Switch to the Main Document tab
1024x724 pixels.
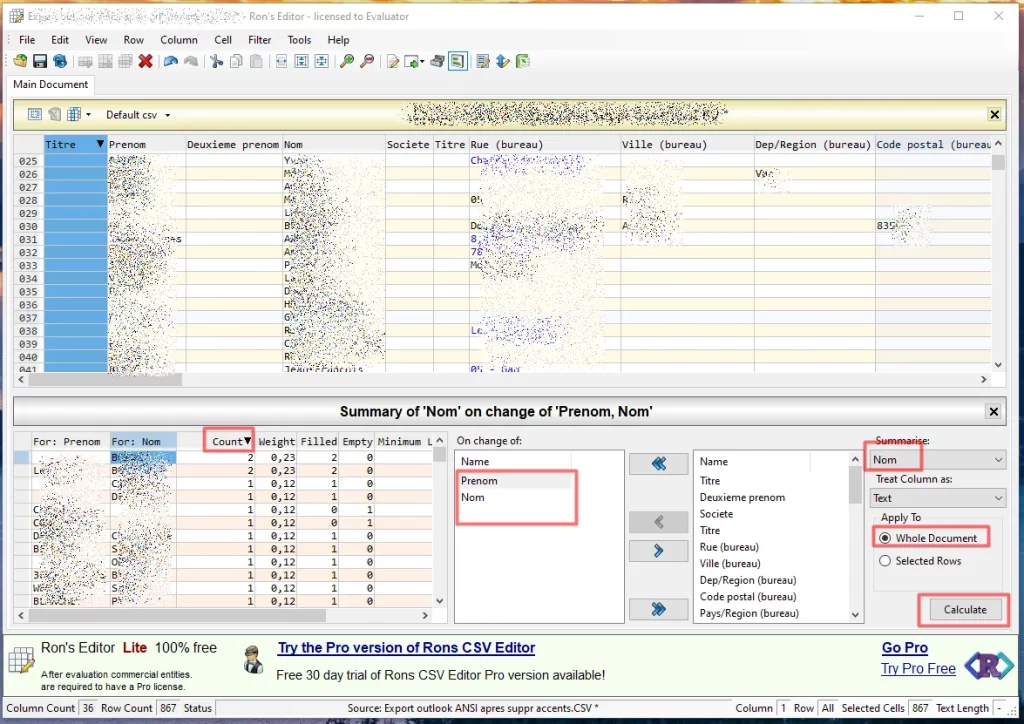50,84
